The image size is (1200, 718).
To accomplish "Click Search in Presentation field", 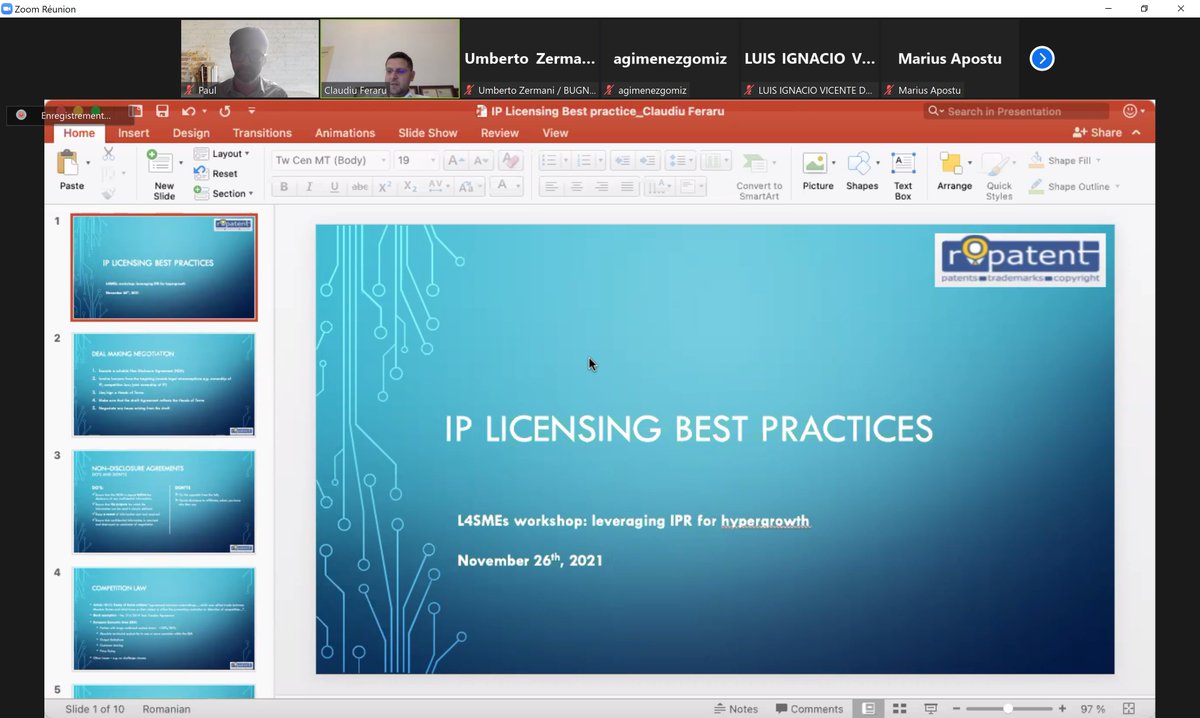I will coord(1018,111).
